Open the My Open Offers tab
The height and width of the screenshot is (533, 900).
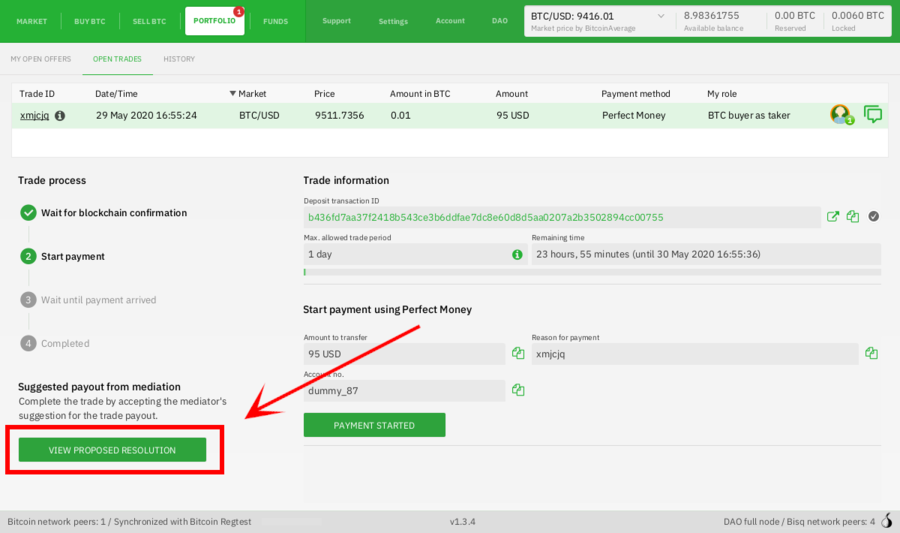[x=41, y=59]
